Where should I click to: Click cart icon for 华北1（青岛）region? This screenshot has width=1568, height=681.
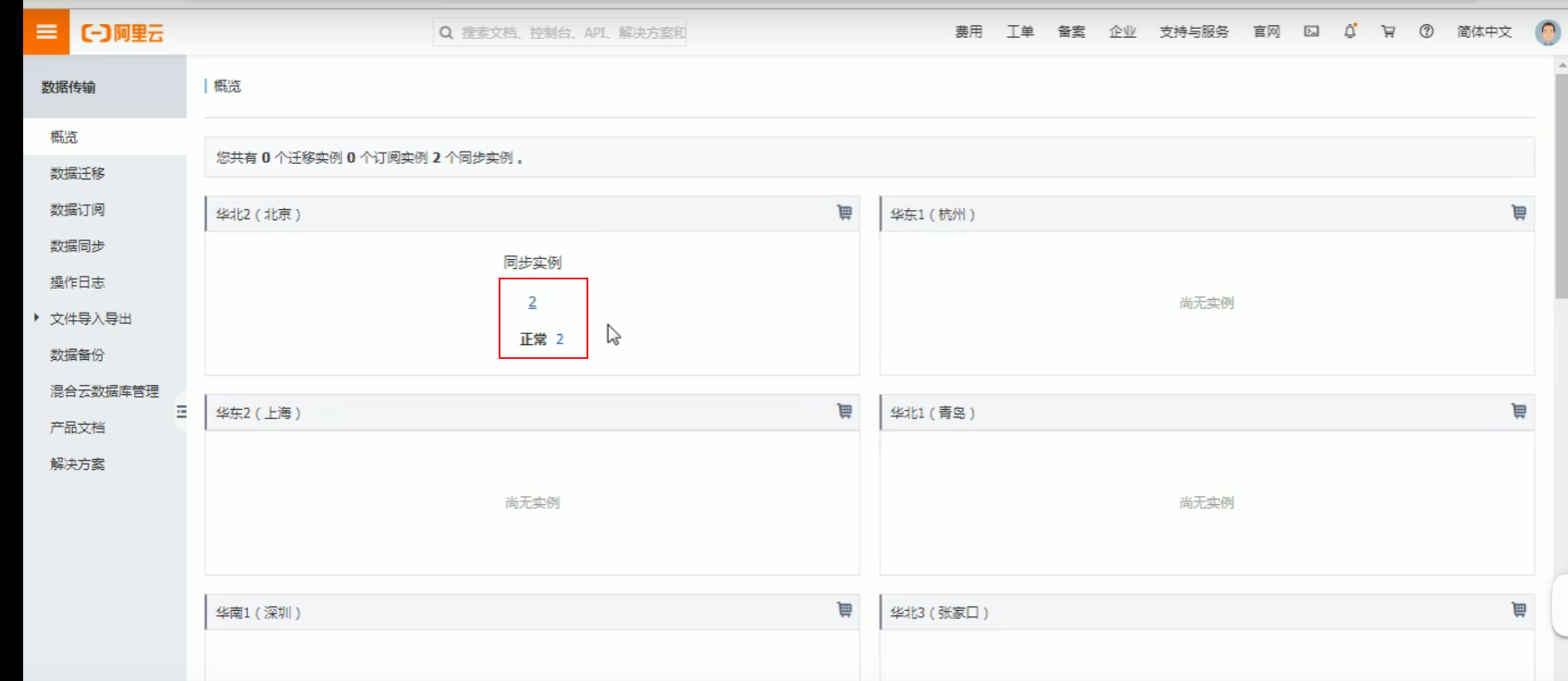tap(1519, 412)
